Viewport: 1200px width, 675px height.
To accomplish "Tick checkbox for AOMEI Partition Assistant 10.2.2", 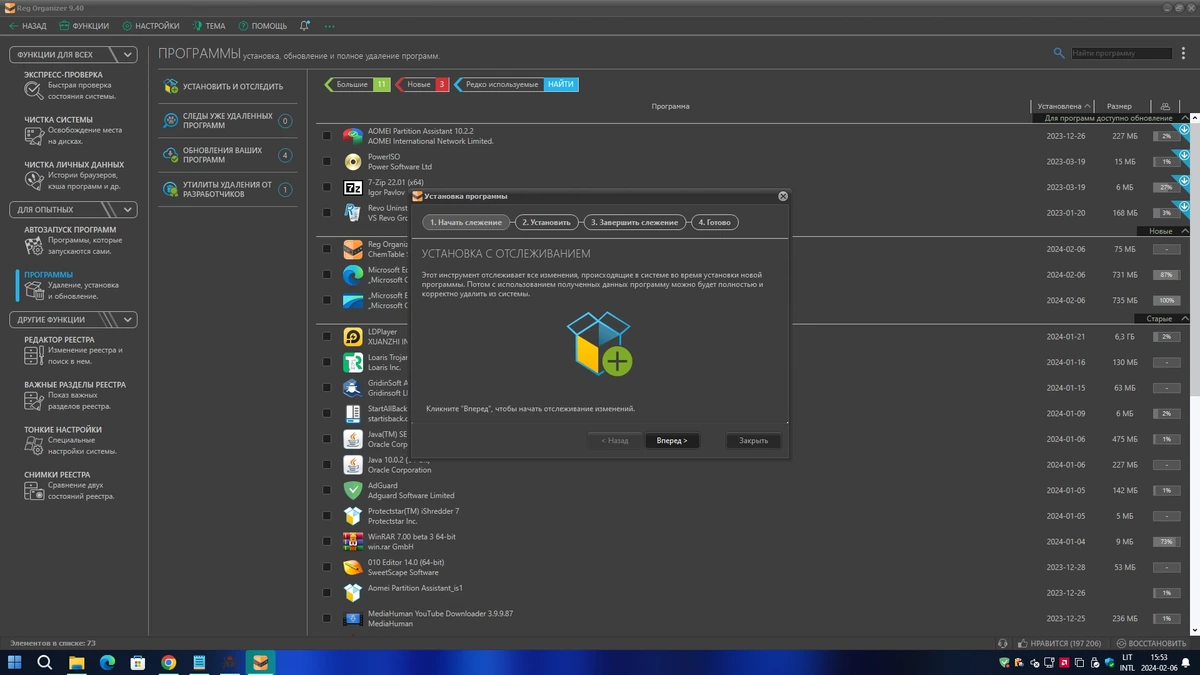I will pyautogui.click(x=327, y=136).
